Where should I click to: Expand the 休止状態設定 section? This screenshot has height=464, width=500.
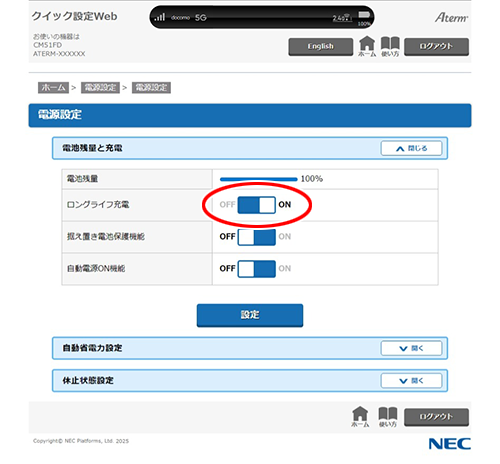coord(411,381)
